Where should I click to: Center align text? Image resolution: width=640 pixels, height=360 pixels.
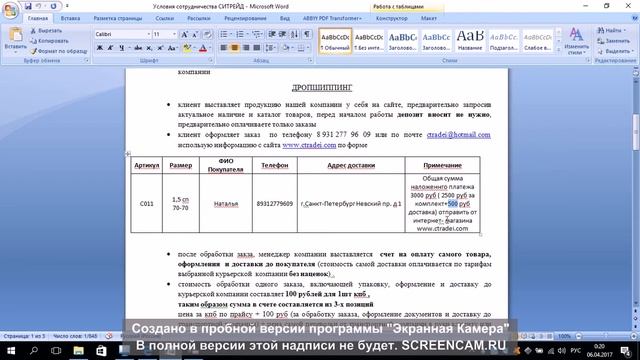[x=235, y=48]
